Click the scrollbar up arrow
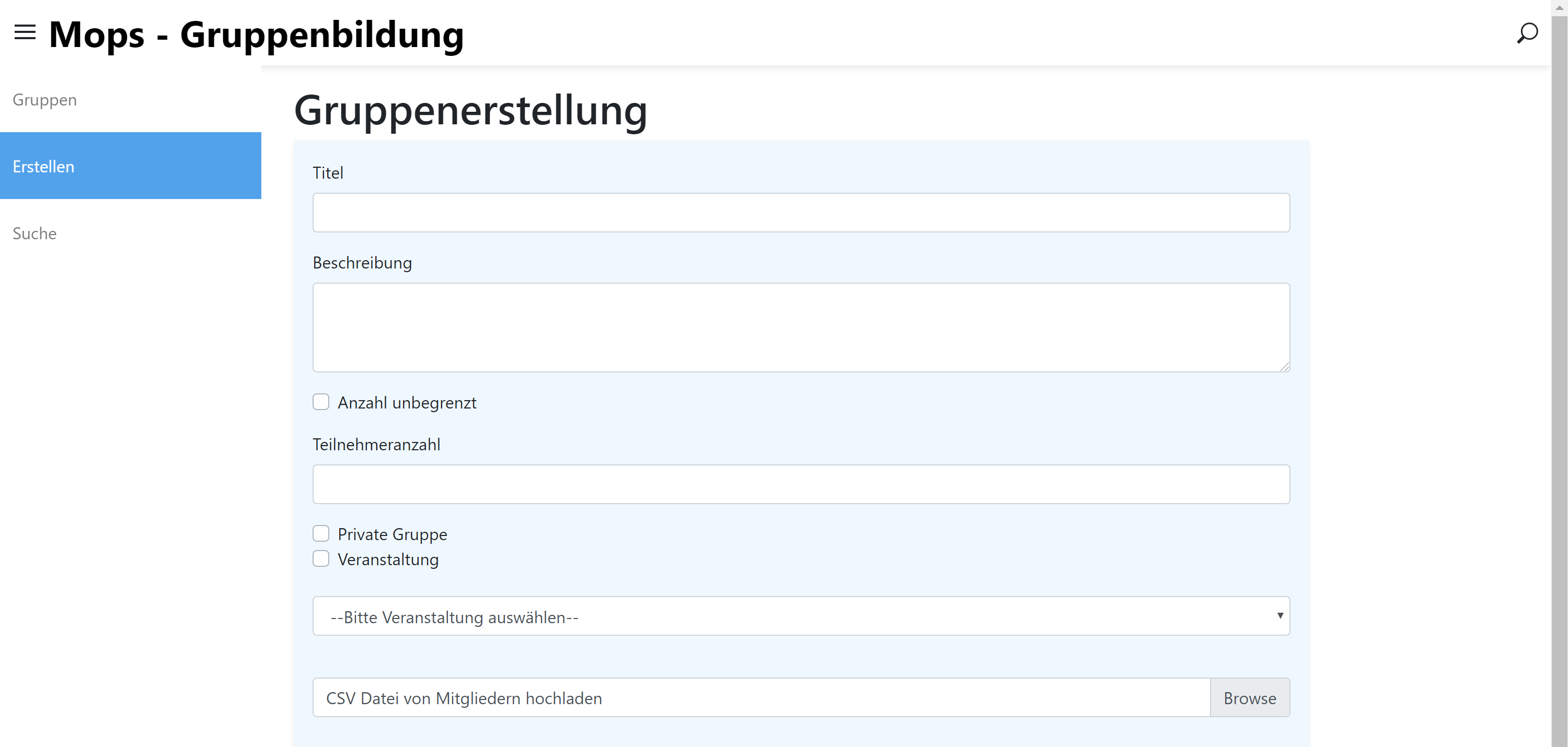 [x=1559, y=7]
